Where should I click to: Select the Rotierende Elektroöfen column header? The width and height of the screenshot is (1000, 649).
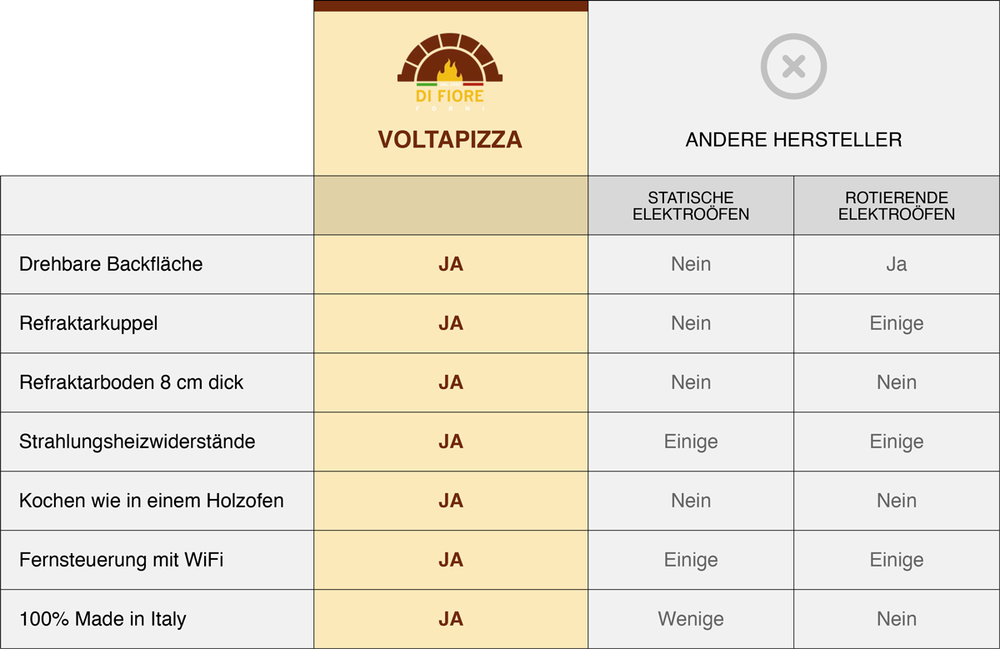point(896,206)
